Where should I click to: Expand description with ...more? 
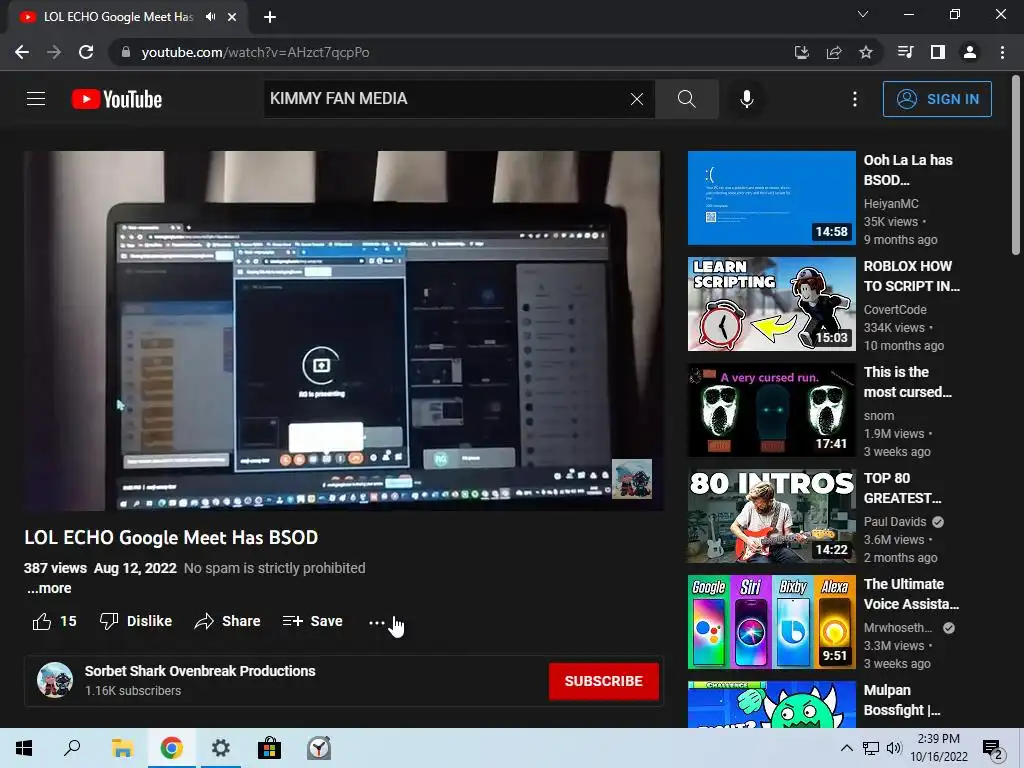tap(49, 588)
